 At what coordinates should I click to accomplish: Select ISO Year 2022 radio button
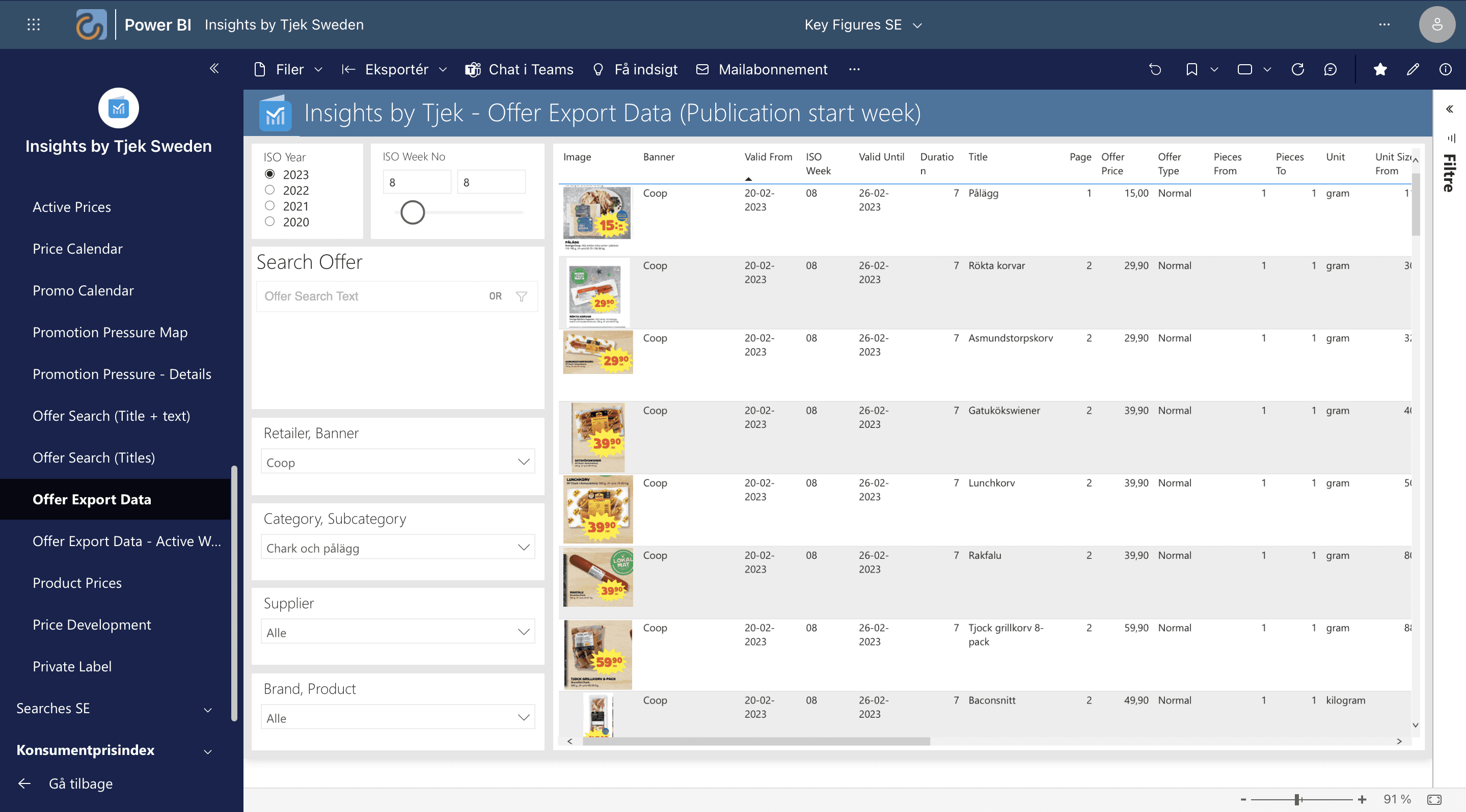[x=270, y=190]
